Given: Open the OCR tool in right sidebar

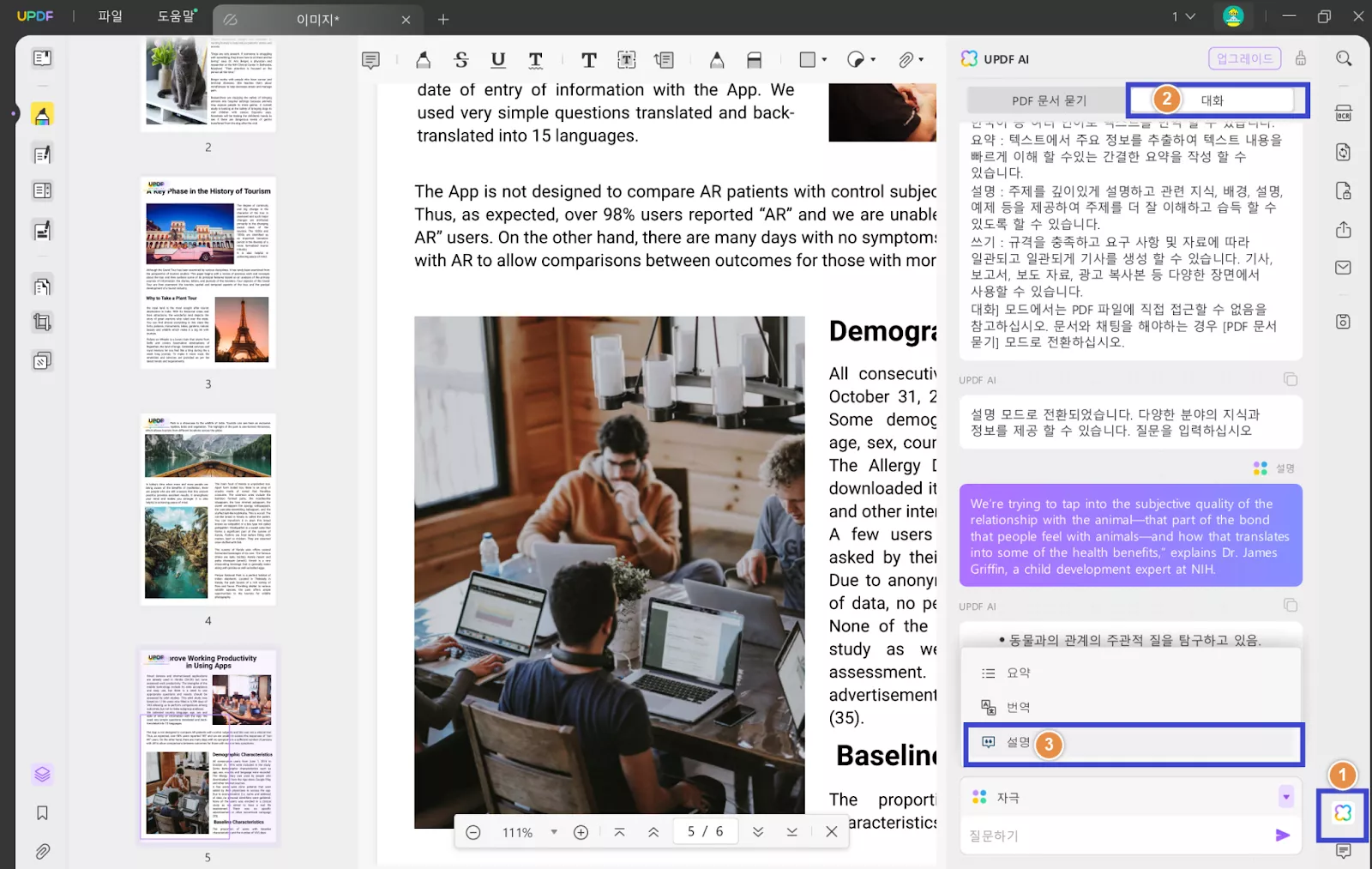Looking at the screenshot, I should (1344, 114).
